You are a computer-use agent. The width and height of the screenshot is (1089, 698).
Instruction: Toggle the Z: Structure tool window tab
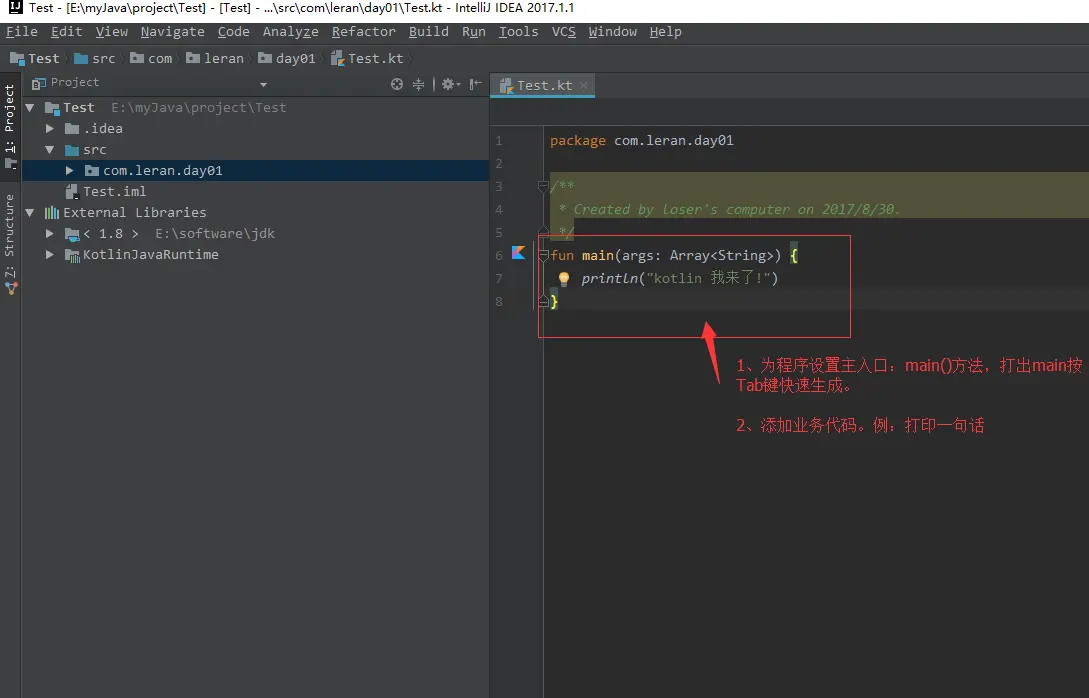point(10,244)
